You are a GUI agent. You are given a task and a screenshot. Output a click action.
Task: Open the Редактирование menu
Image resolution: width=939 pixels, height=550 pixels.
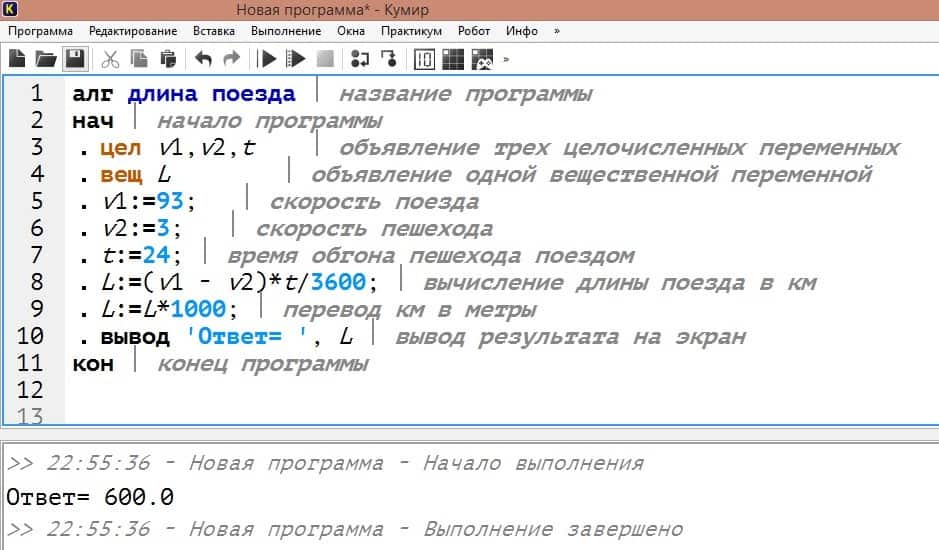pyautogui.click(x=133, y=31)
